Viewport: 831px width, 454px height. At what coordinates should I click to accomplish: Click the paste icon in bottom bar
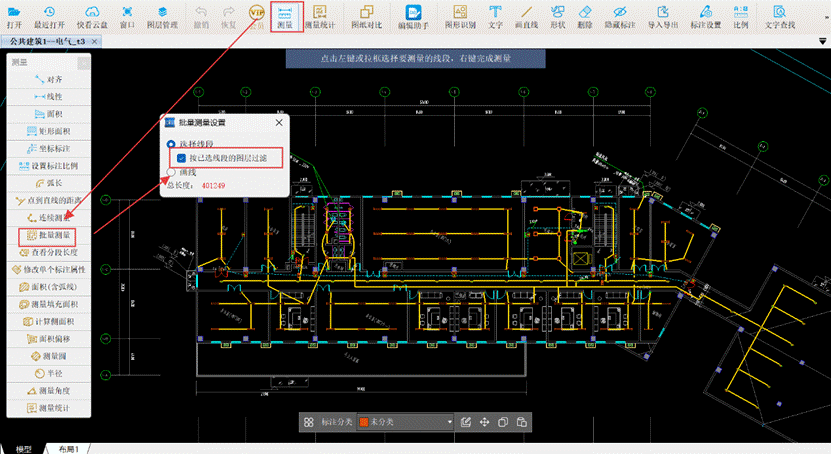(521, 422)
